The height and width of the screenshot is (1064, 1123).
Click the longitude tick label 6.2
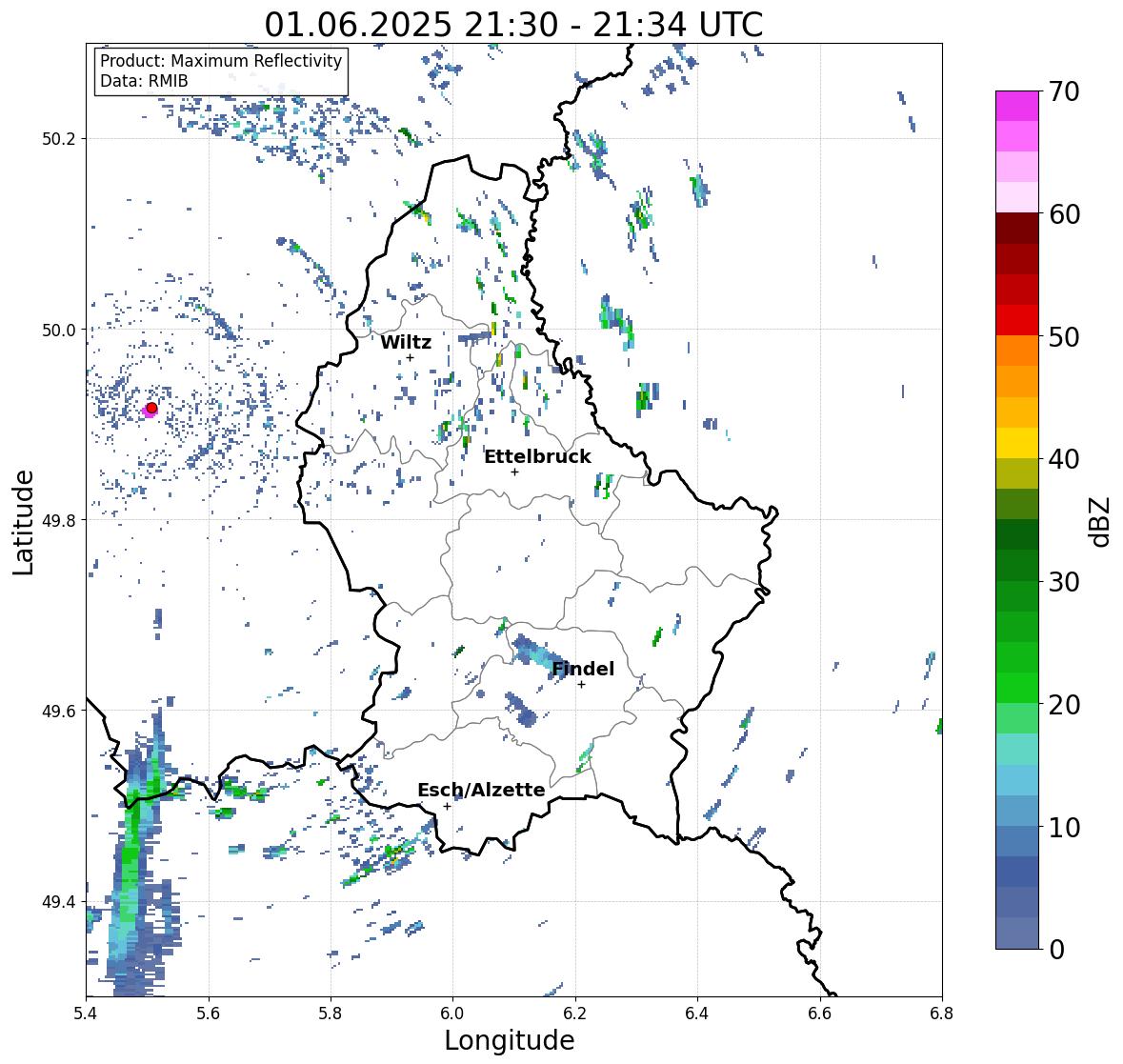pos(575,1014)
